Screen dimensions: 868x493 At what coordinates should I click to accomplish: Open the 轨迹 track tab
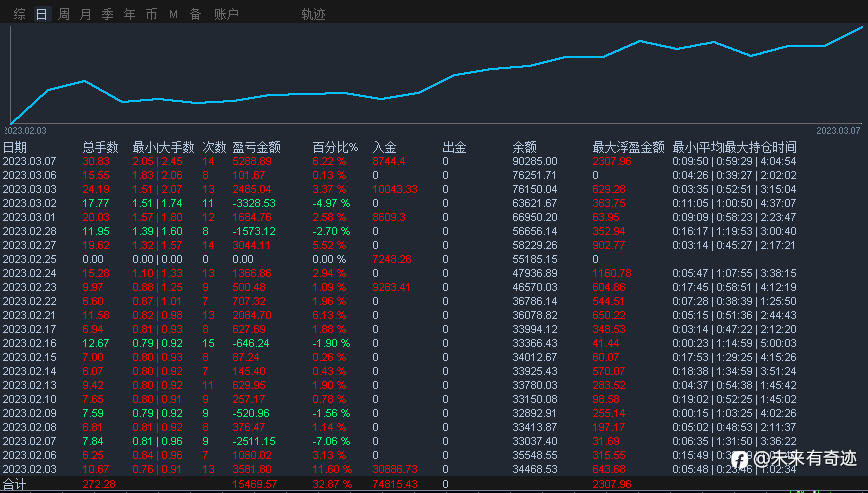313,14
